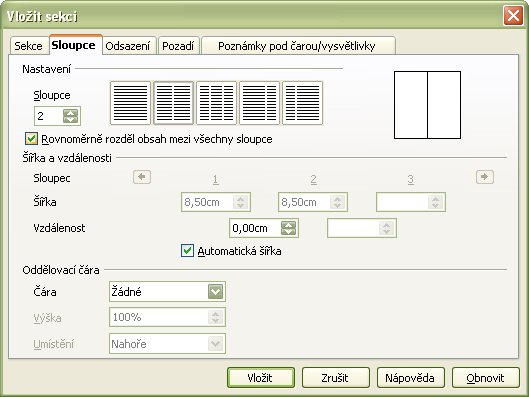Image resolution: width=529 pixels, height=397 pixels.
Task: Click the two-column page preview thumbnail
Action: 427,105
